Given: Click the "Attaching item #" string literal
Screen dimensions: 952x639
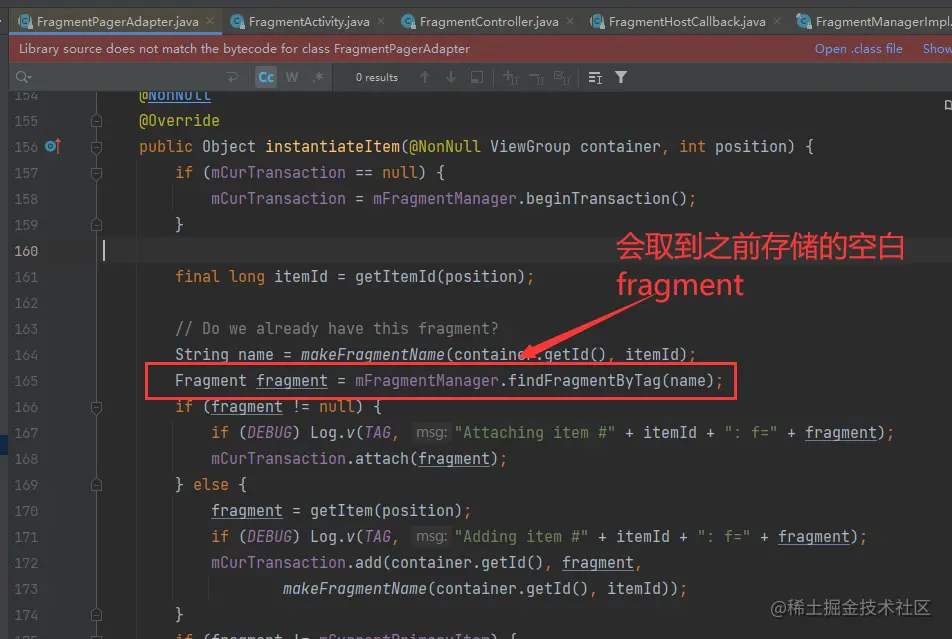Looking at the screenshot, I should [534, 433].
